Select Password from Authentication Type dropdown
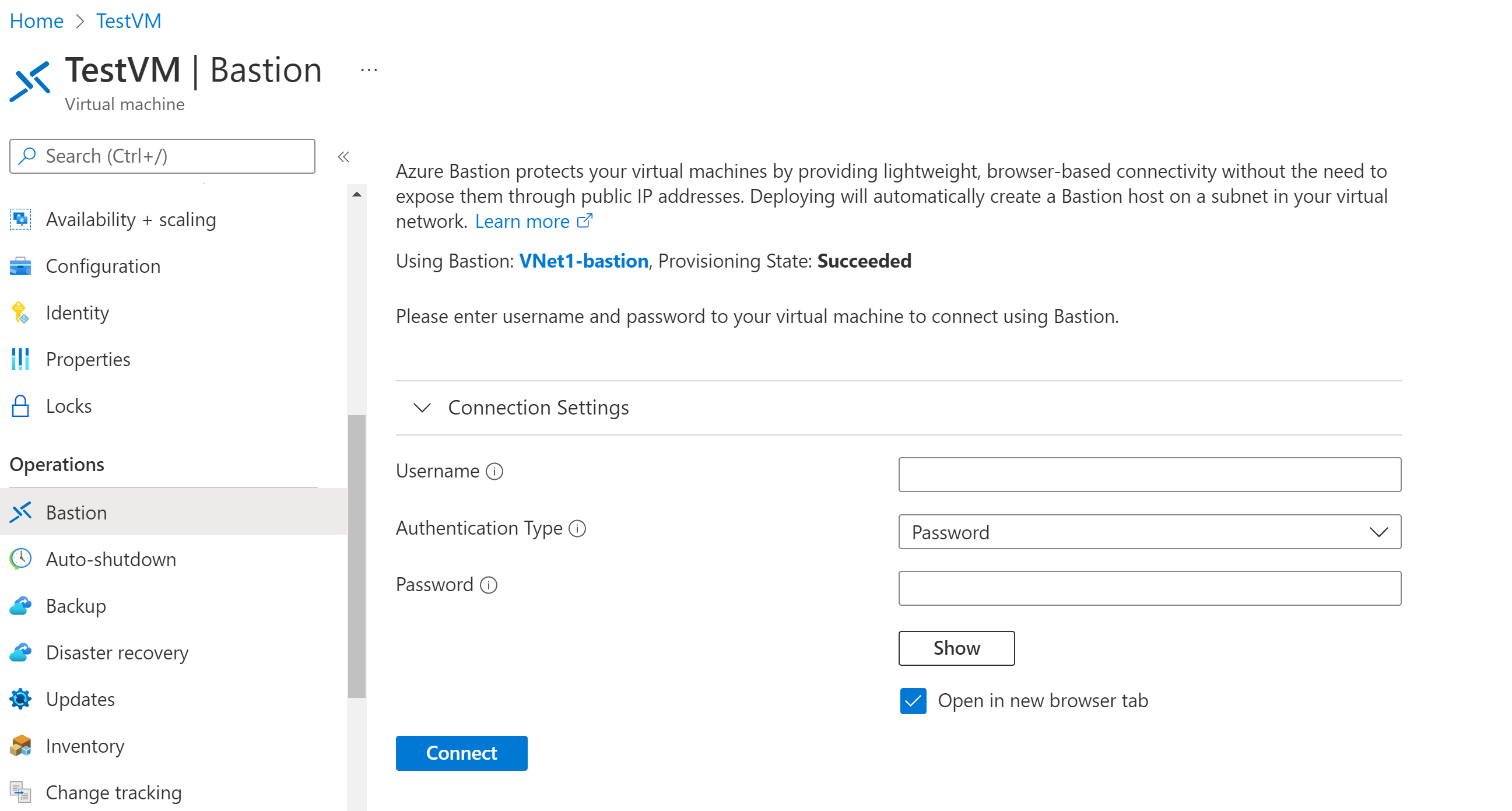1512x811 pixels. (1150, 531)
